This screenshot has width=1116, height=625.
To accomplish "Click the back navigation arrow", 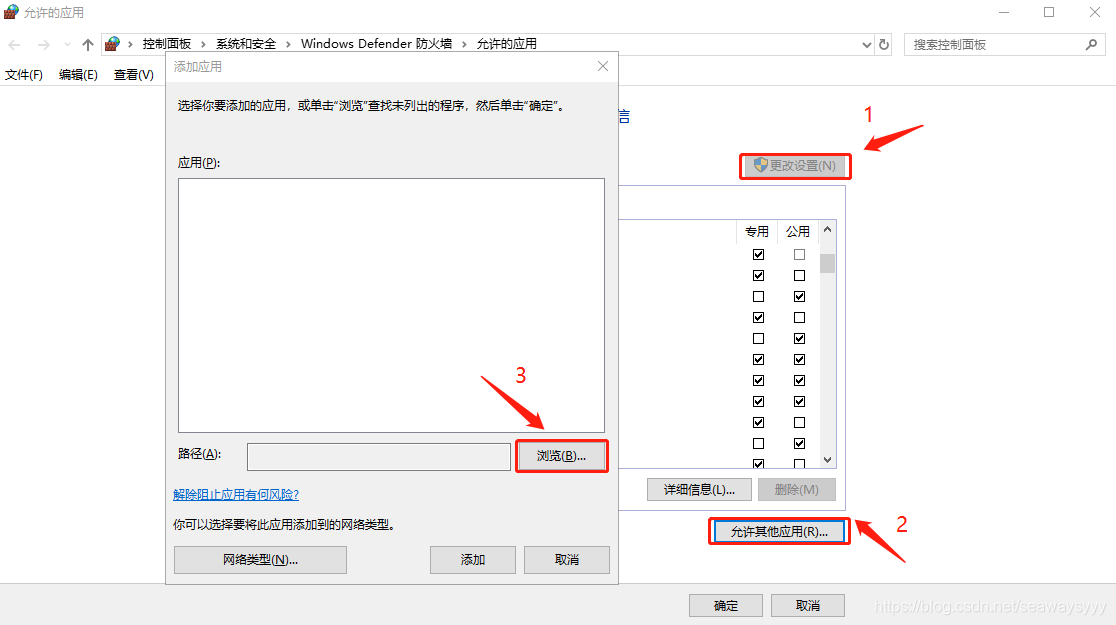I will click(14, 44).
